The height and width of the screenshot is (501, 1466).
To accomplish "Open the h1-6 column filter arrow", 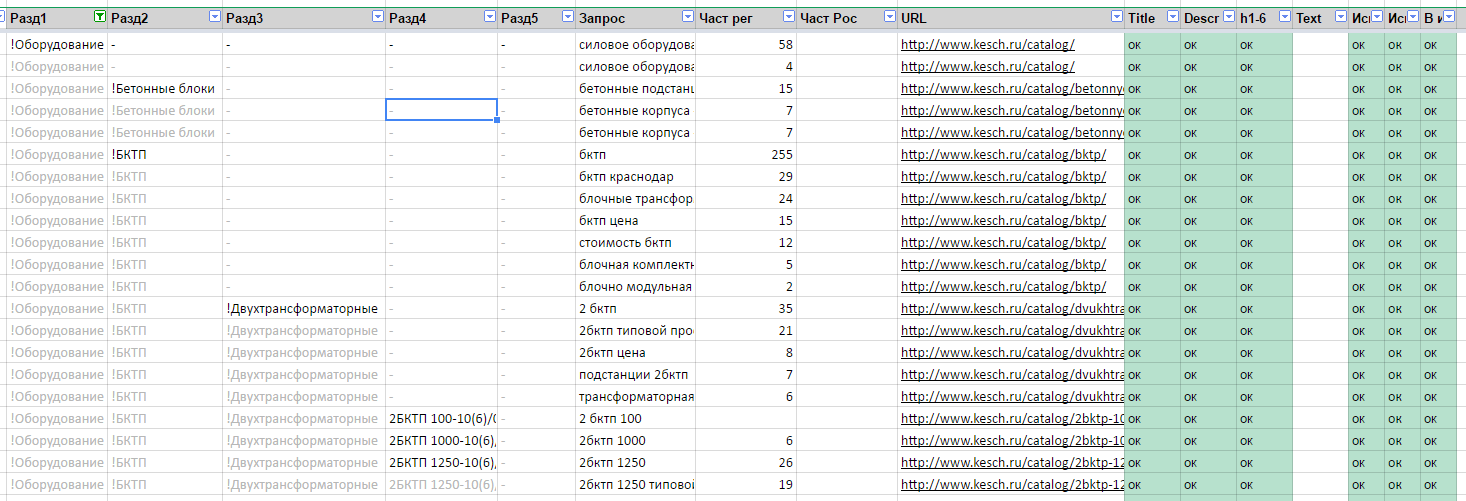I will coord(1284,18).
